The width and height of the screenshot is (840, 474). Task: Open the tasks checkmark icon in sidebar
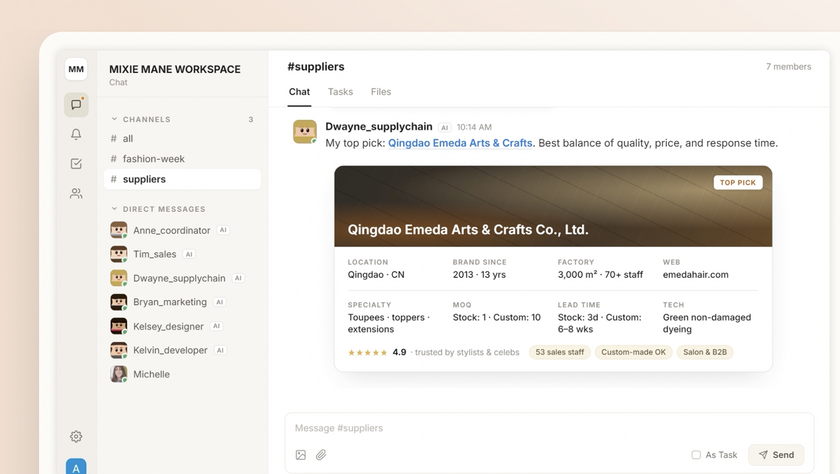(x=76, y=164)
